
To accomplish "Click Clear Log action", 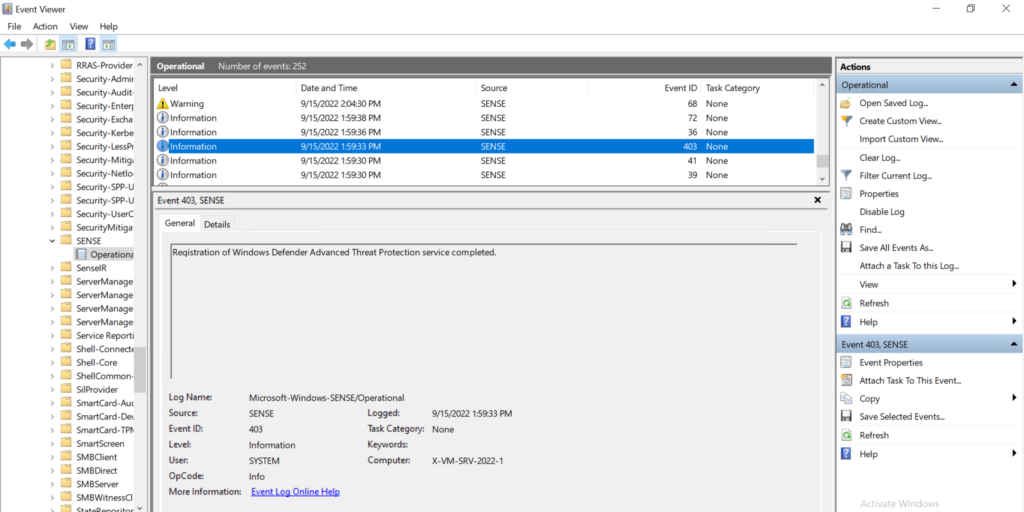I will (880, 157).
